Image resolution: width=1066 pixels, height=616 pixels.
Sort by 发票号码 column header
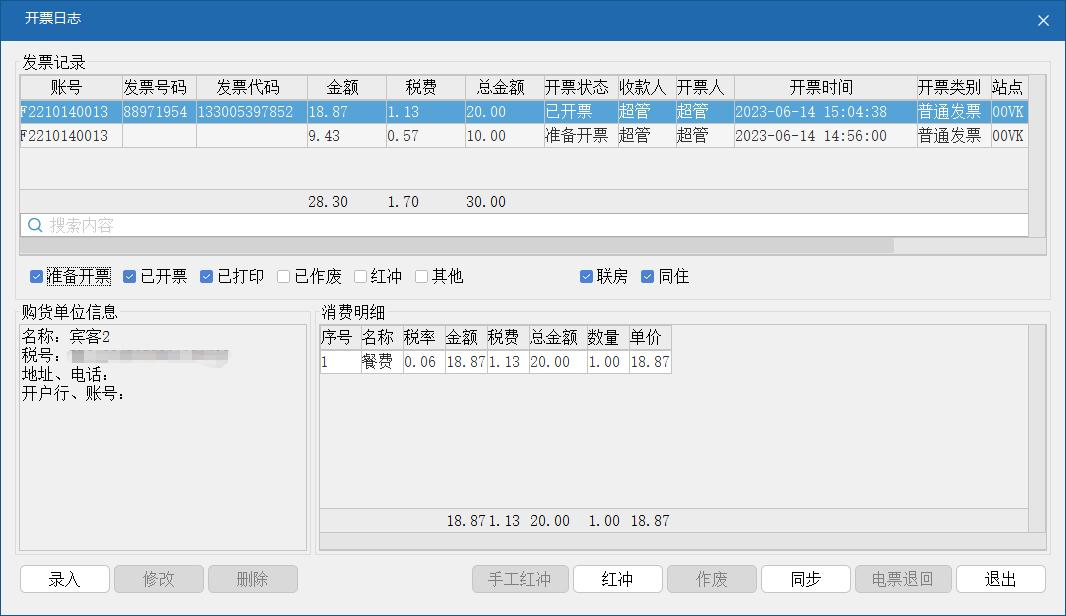coord(159,88)
